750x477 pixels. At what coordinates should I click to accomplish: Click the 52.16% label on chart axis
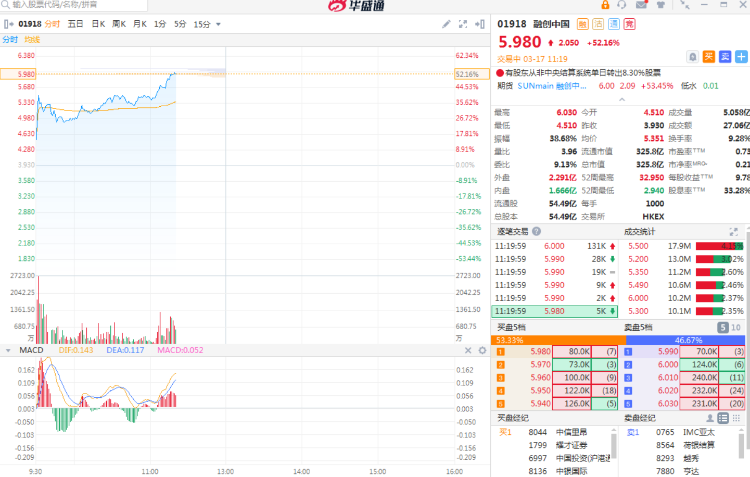pos(472,74)
